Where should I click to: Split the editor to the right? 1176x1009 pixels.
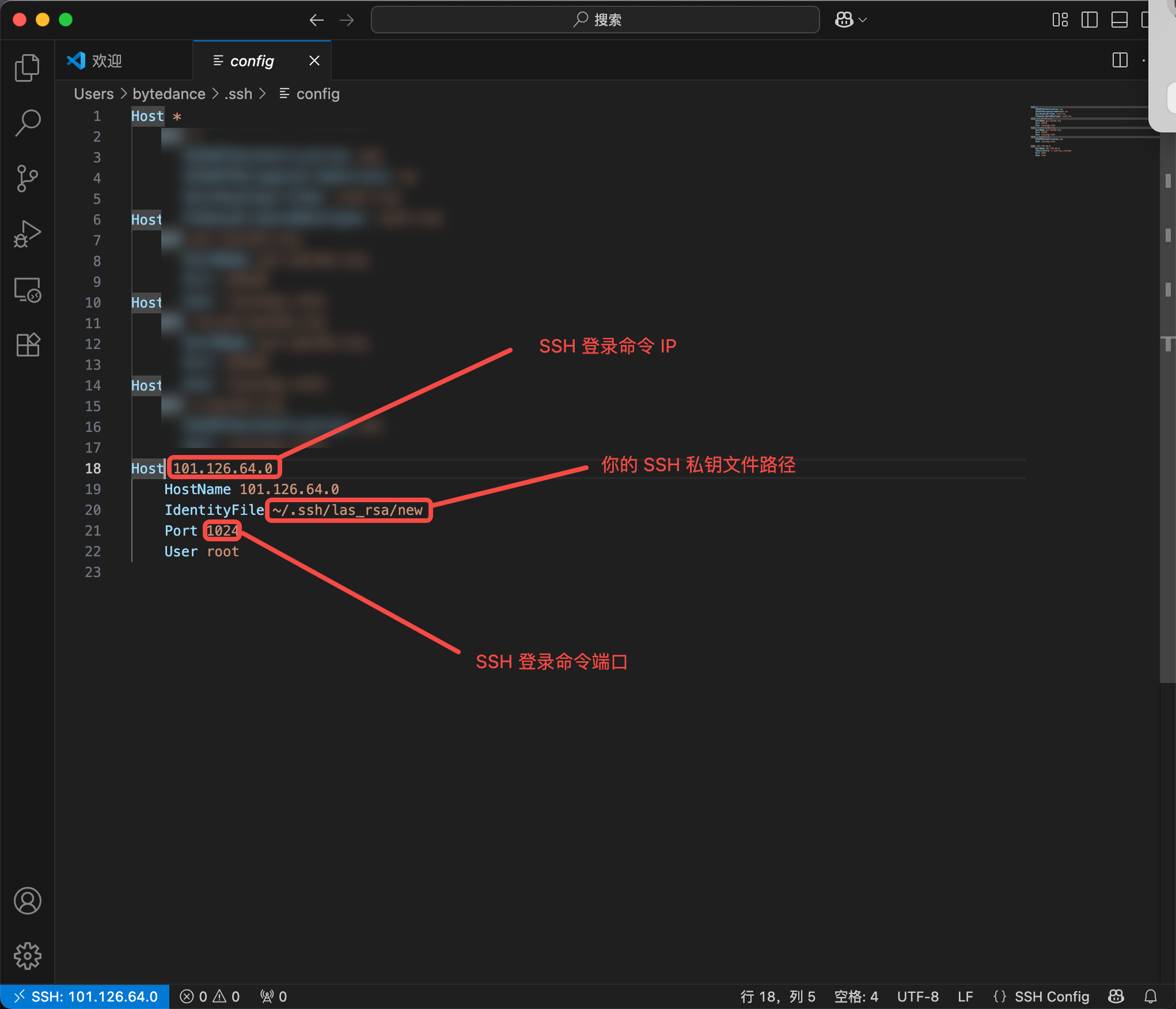pyautogui.click(x=1120, y=60)
